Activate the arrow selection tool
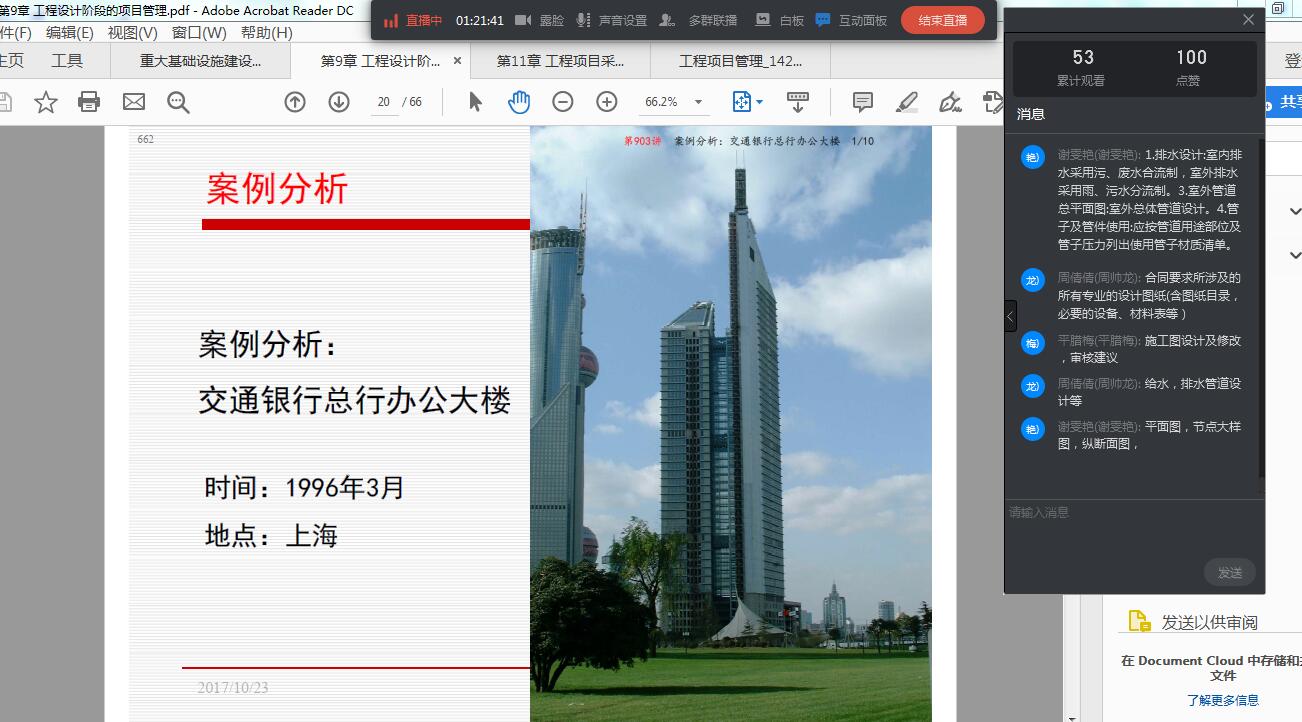 pyautogui.click(x=475, y=102)
